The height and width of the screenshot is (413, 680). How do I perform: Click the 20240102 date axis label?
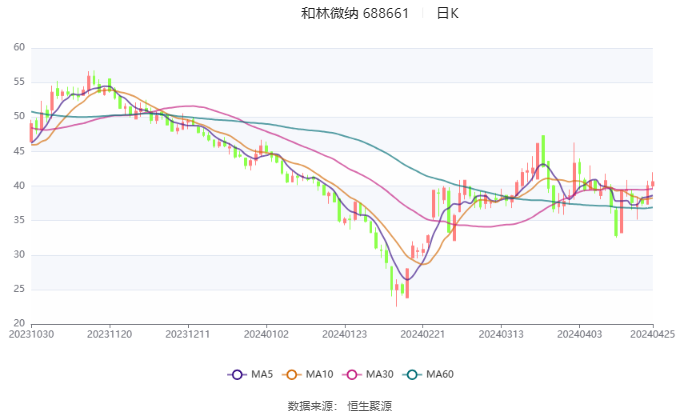265,335
